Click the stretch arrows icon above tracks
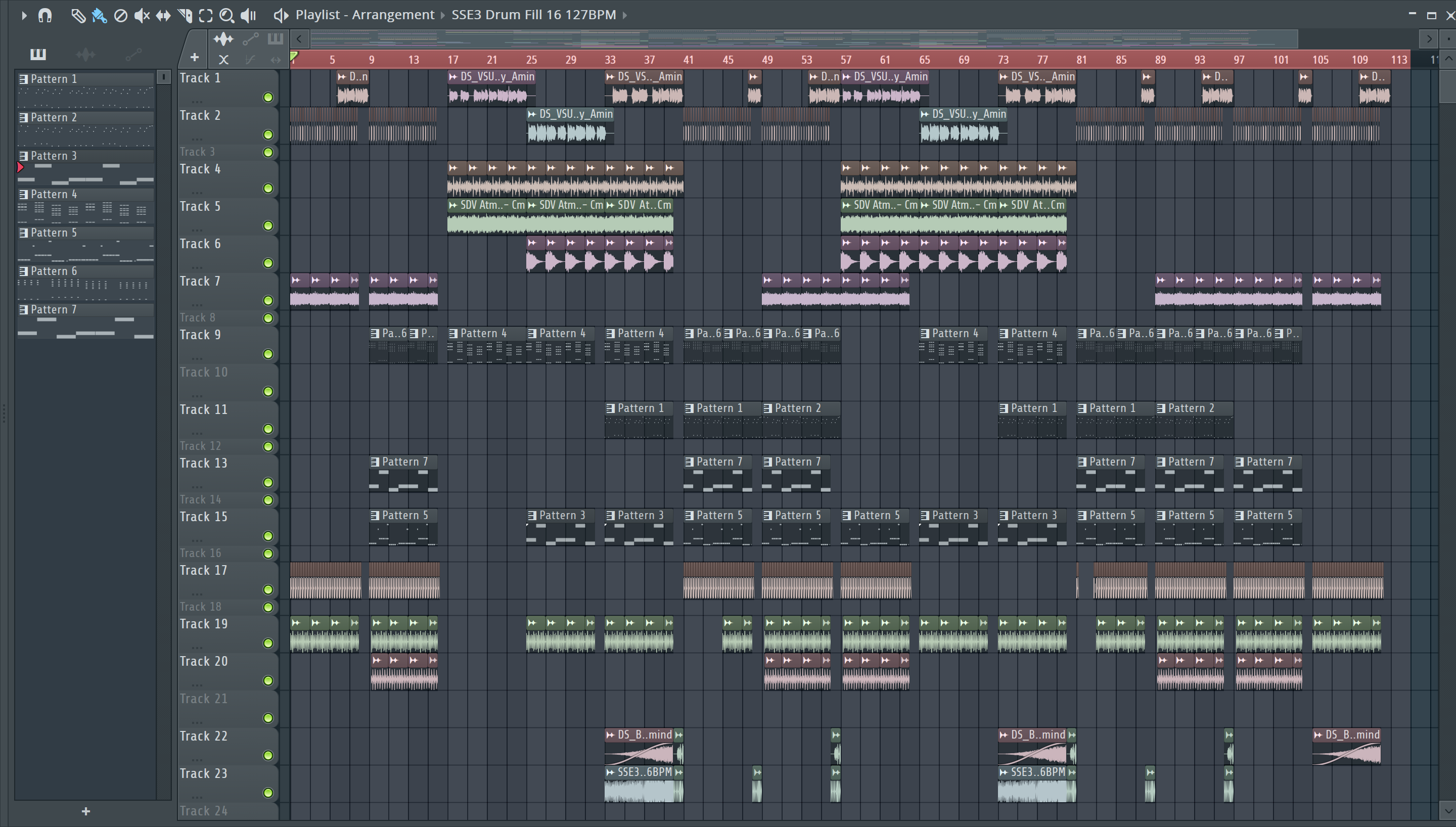 (x=276, y=59)
